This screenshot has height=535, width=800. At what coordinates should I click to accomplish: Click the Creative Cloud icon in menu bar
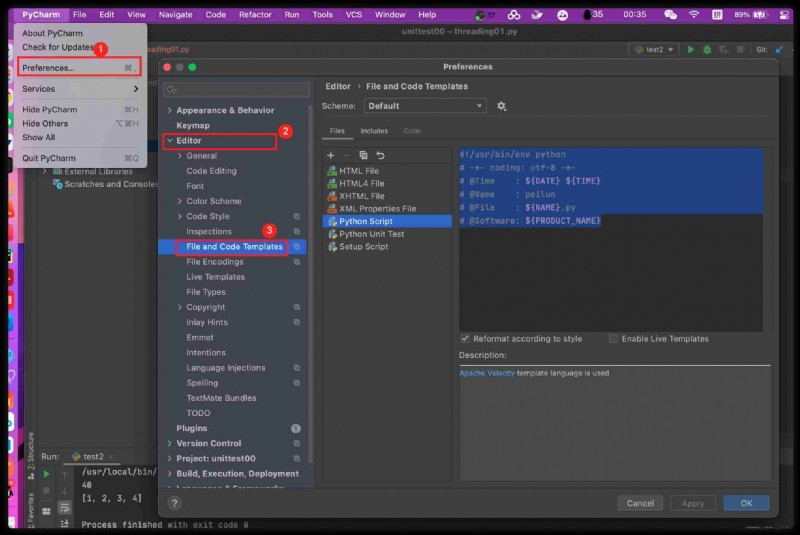514,15
